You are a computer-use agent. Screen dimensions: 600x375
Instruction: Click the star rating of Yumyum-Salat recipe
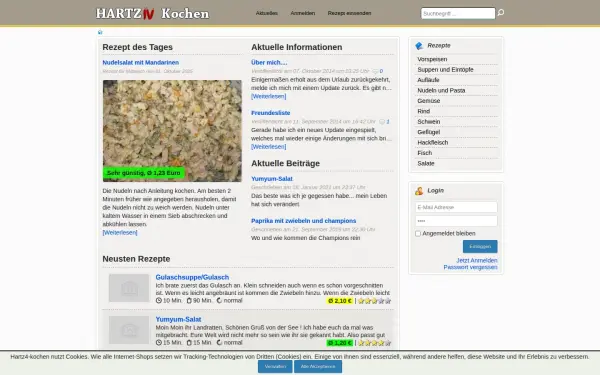point(374,343)
